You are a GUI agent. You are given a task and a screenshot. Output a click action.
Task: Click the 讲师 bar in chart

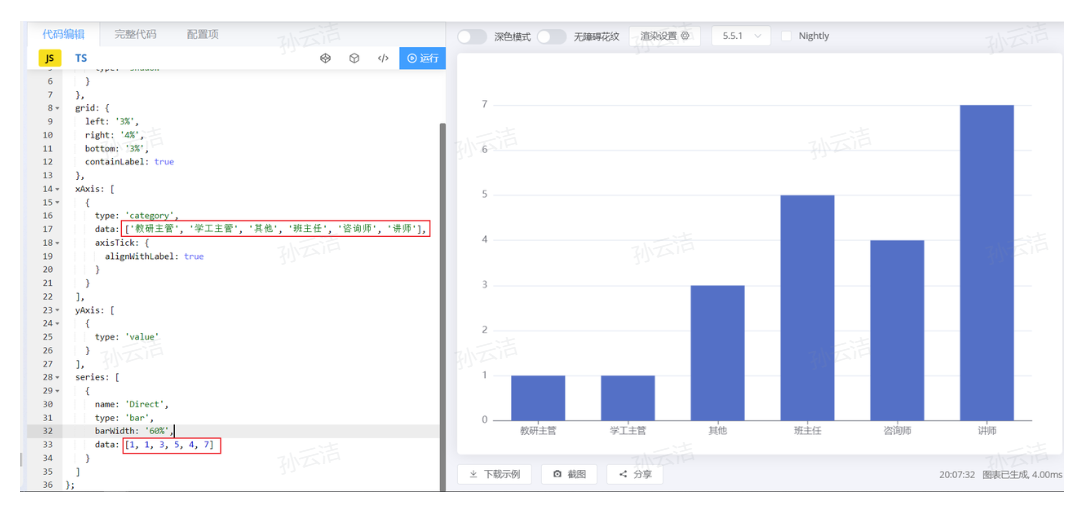tap(987, 262)
